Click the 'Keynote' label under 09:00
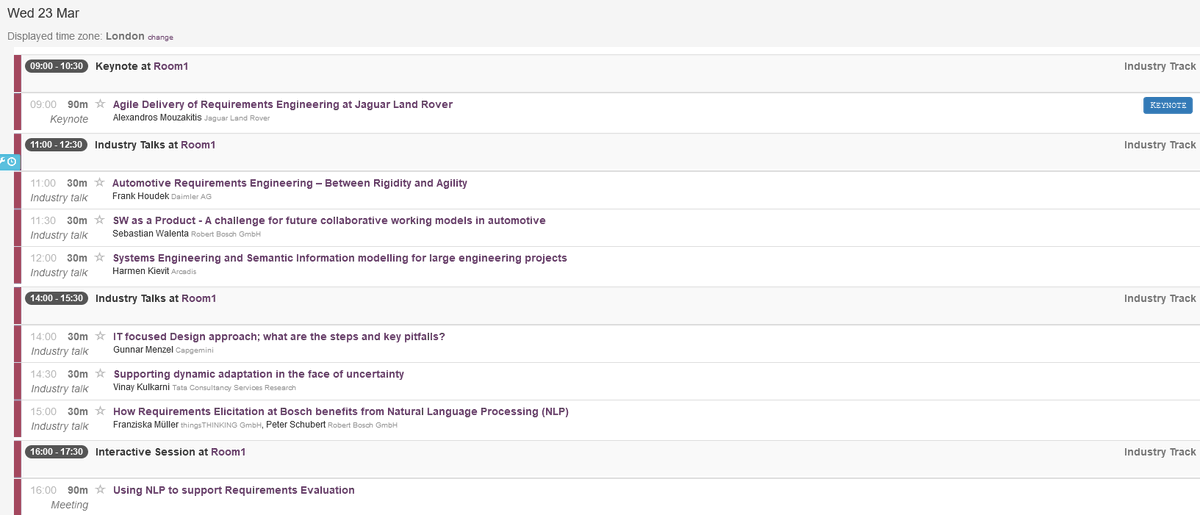This screenshot has width=1200, height=515. point(69,119)
